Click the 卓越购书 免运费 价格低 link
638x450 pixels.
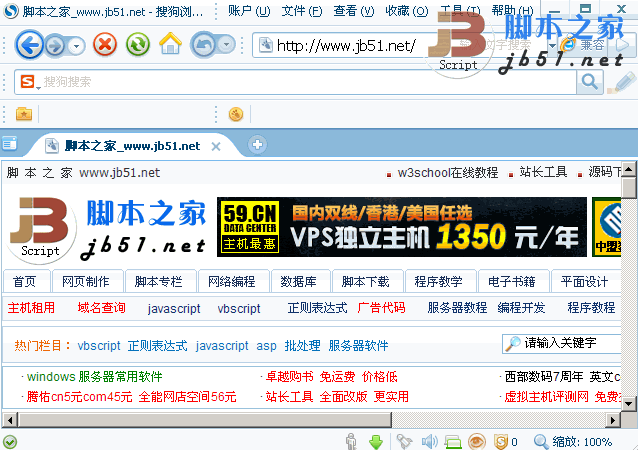pos(332,377)
